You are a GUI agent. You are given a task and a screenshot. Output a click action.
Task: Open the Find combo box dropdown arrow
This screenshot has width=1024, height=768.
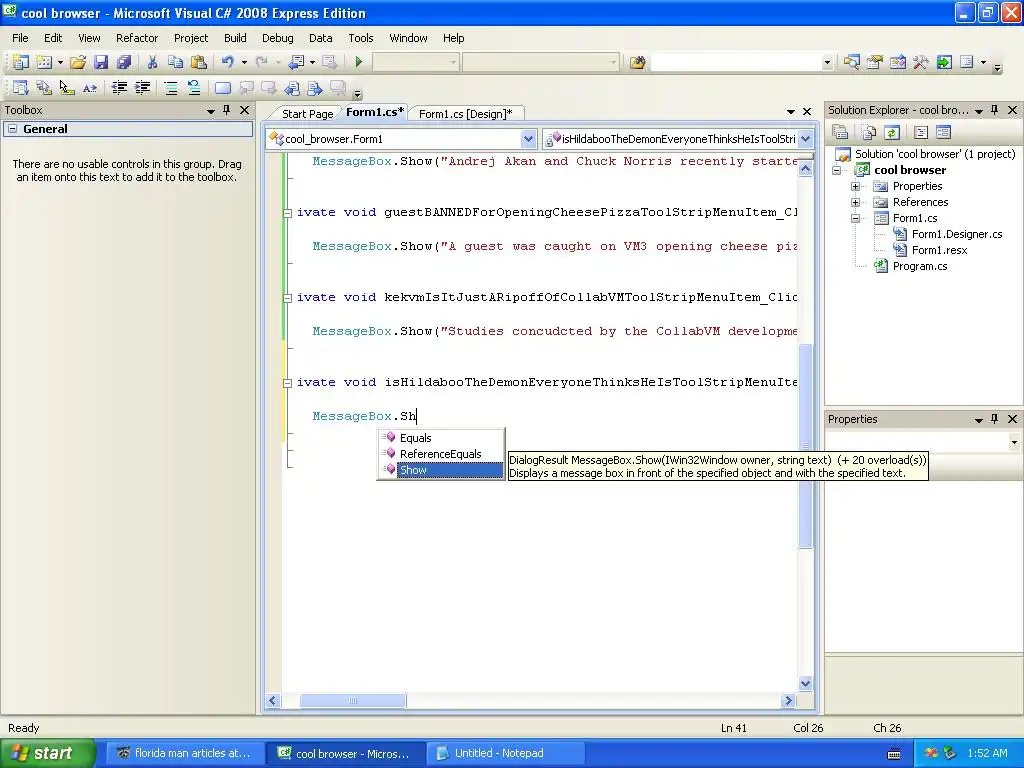(827, 62)
